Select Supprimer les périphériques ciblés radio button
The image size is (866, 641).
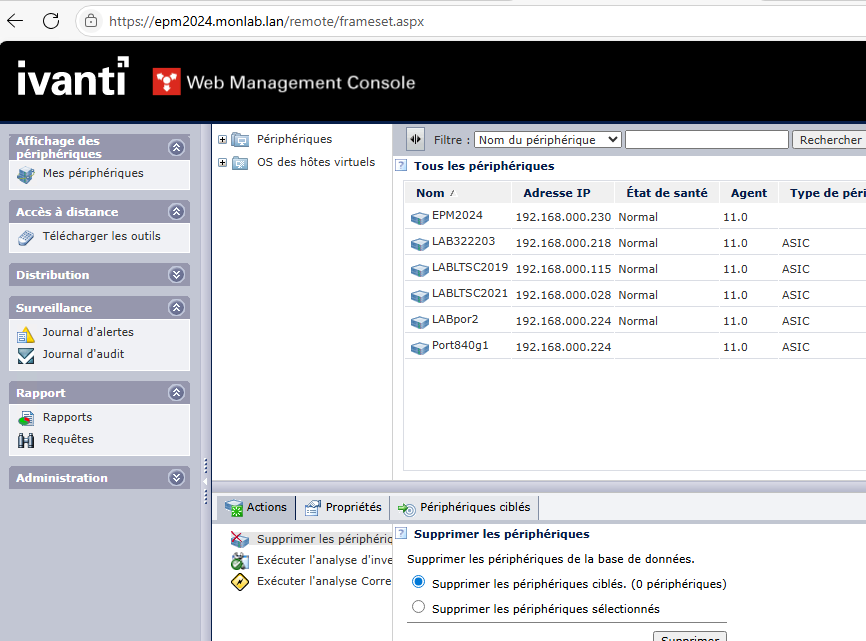tap(418, 583)
